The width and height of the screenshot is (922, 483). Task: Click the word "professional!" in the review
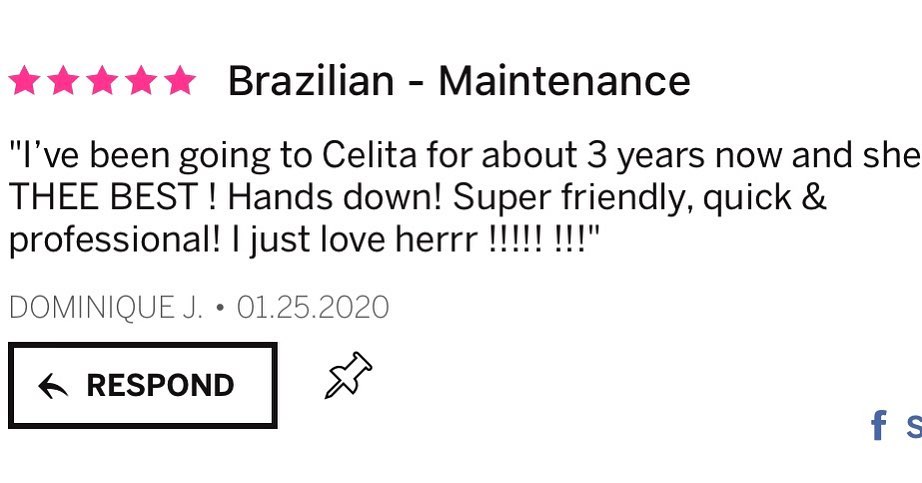[114, 242]
